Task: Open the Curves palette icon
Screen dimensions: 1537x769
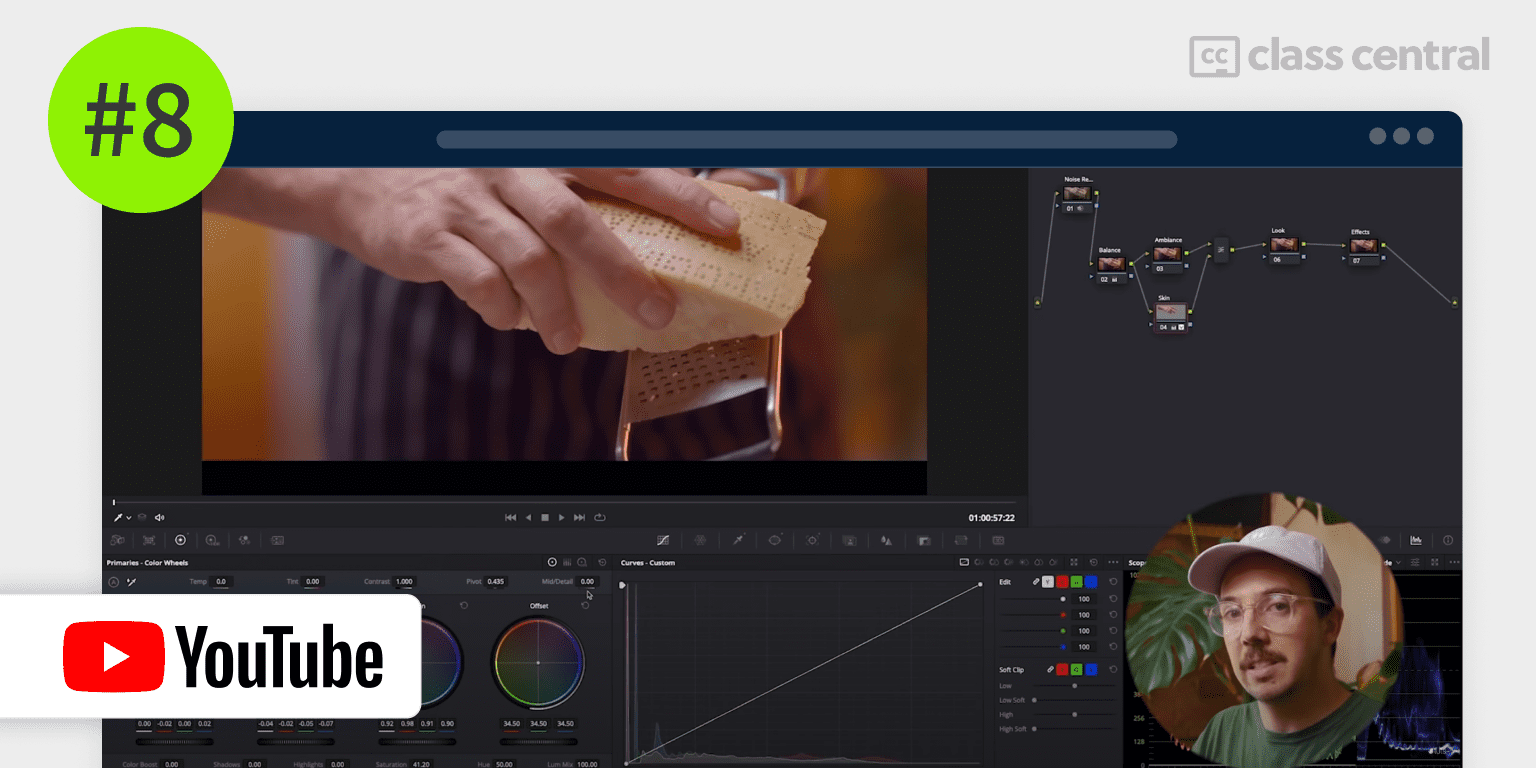Action: [662, 540]
